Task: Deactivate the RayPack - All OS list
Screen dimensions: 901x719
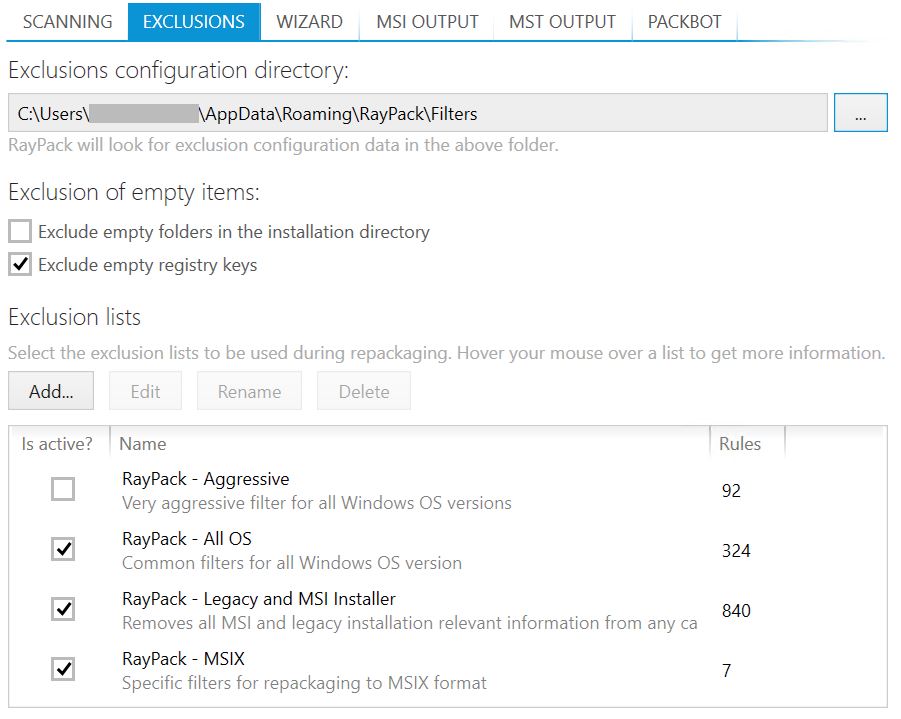Action: [63, 550]
